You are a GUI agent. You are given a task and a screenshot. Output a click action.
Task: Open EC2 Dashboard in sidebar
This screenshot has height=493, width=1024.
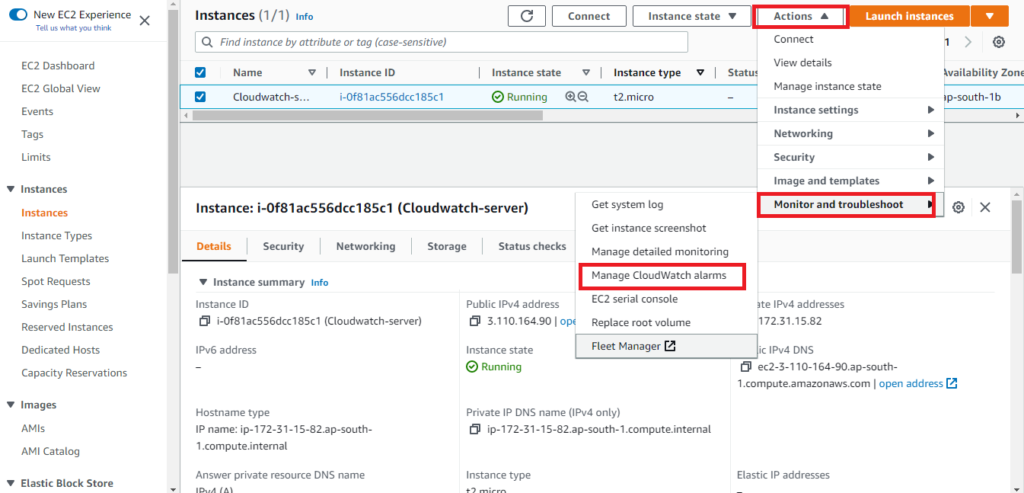pyautogui.click(x=58, y=65)
